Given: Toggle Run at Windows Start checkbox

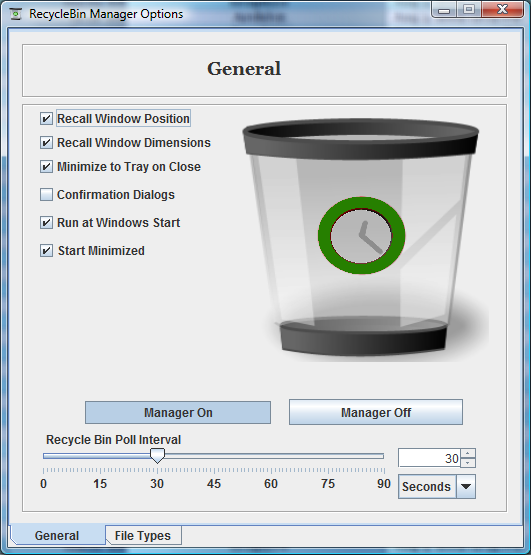Looking at the screenshot, I should (46, 223).
